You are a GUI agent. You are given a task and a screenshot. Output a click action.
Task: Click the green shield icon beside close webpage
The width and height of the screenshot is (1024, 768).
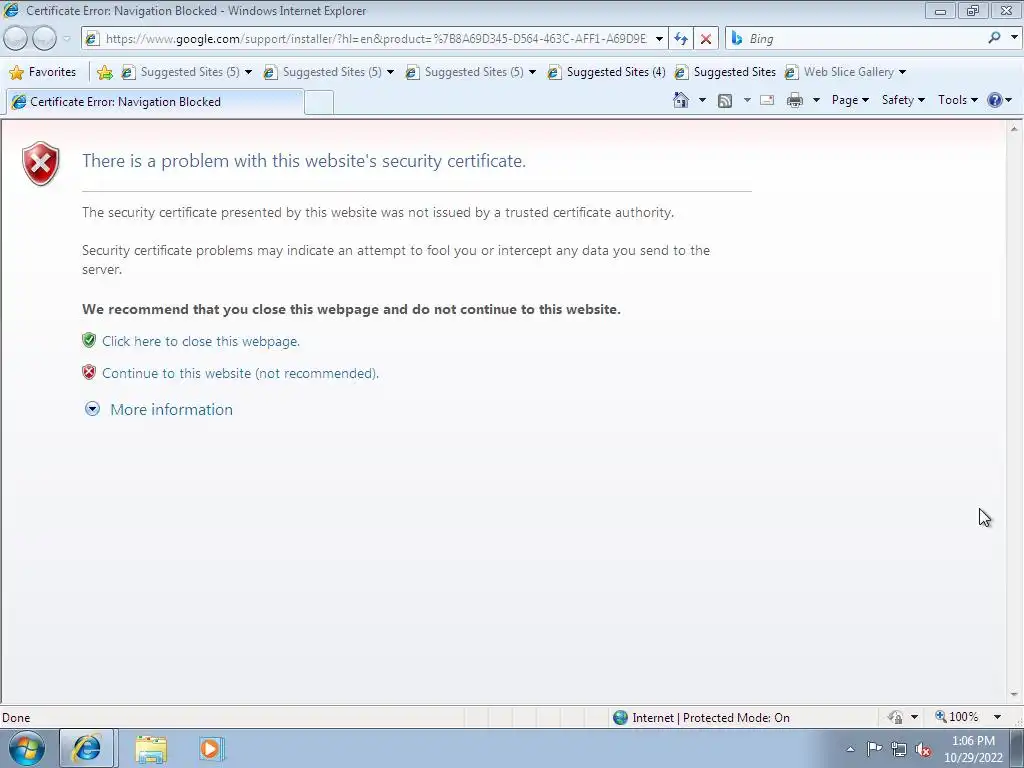pyautogui.click(x=89, y=340)
